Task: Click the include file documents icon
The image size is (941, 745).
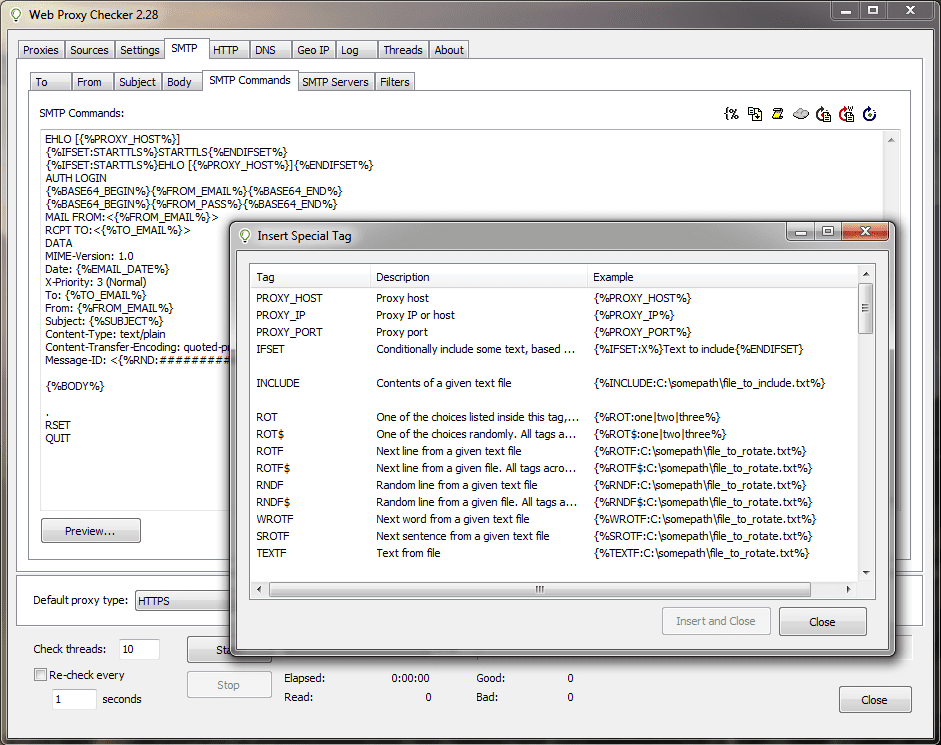Action: (754, 113)
